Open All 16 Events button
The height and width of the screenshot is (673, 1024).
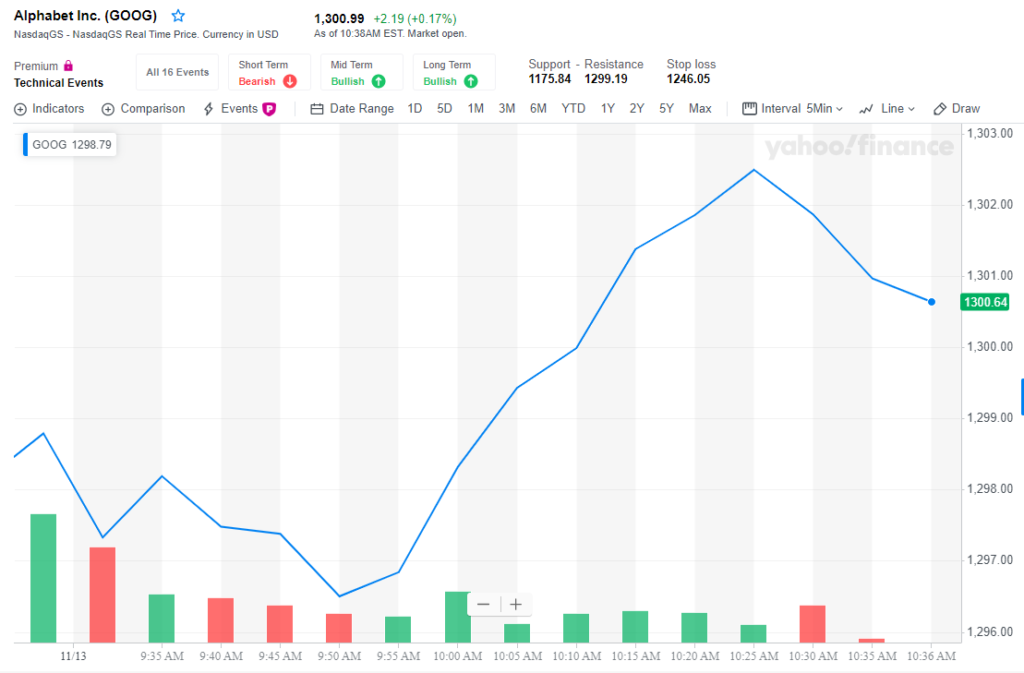tap(178, 72)
